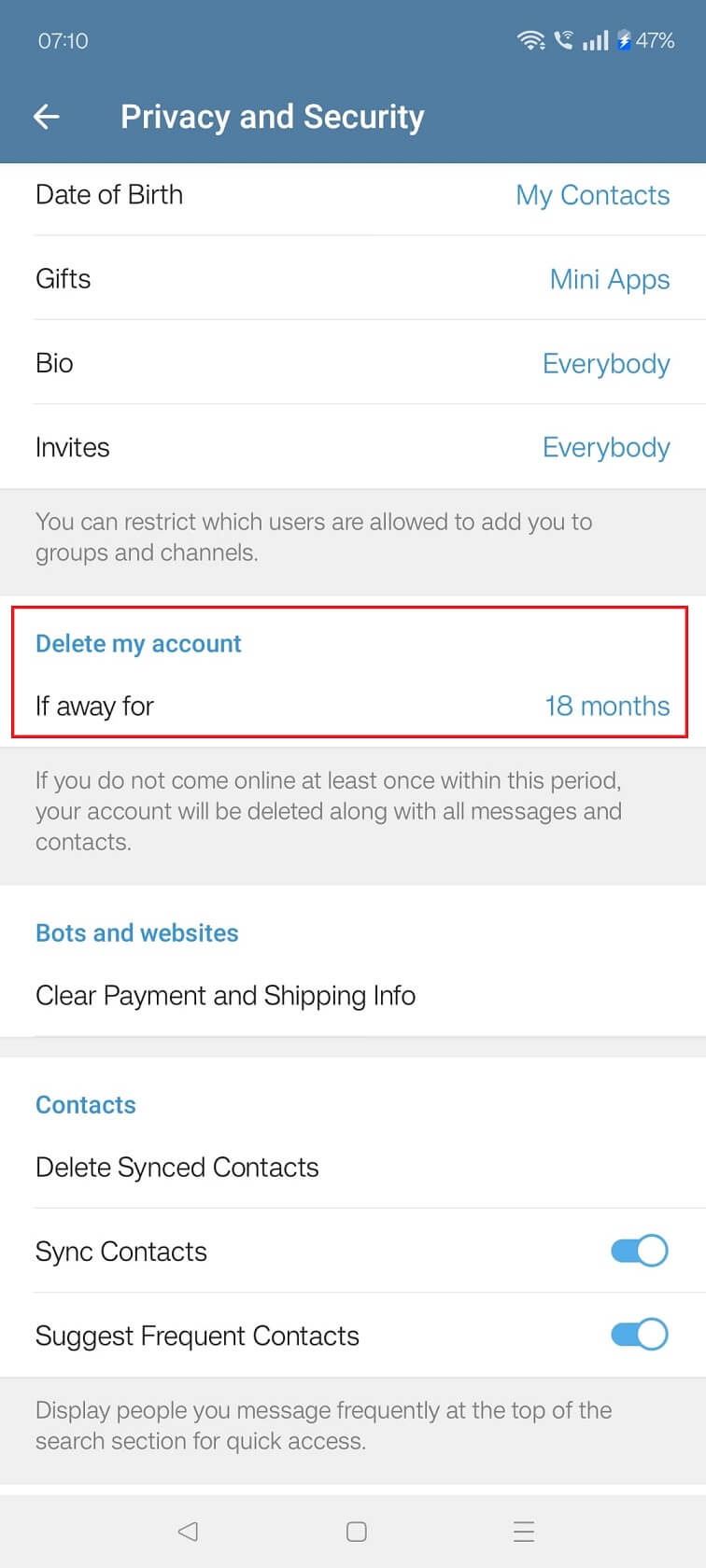
Task: Disable Sync Contacts
Action: pyautogui.click(x=638, y=1251)
